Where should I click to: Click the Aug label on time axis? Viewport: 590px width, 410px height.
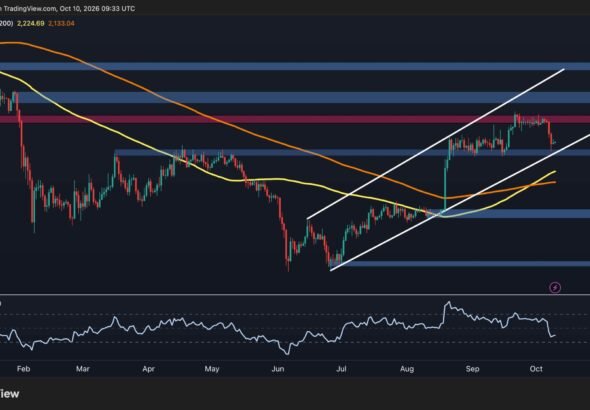pos(407,369)
